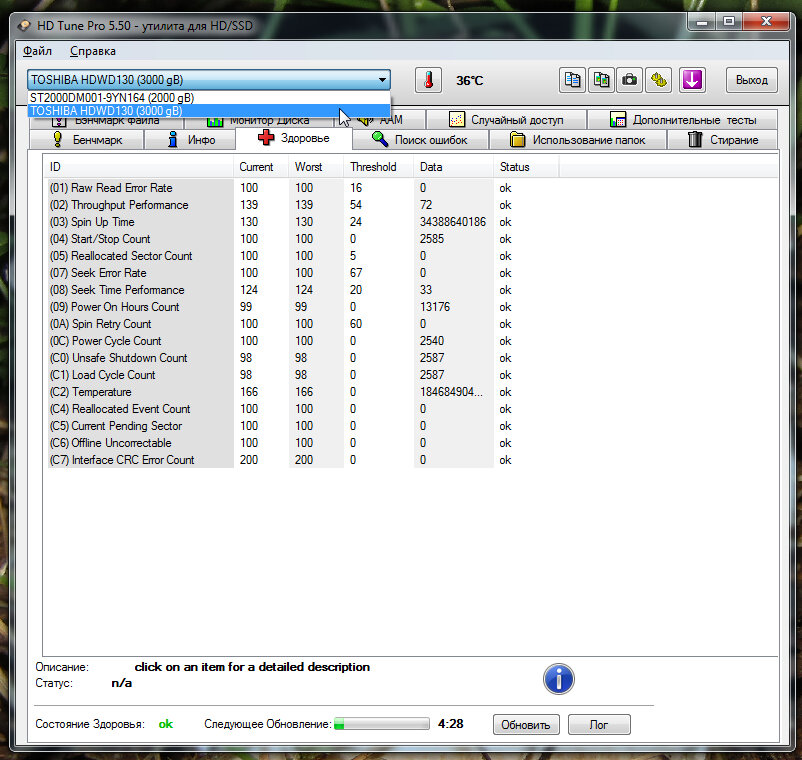Select the Здоровье tab
The height and width of the screenshot is (760, 802).
pyautogui.click(x=294, y=138)
